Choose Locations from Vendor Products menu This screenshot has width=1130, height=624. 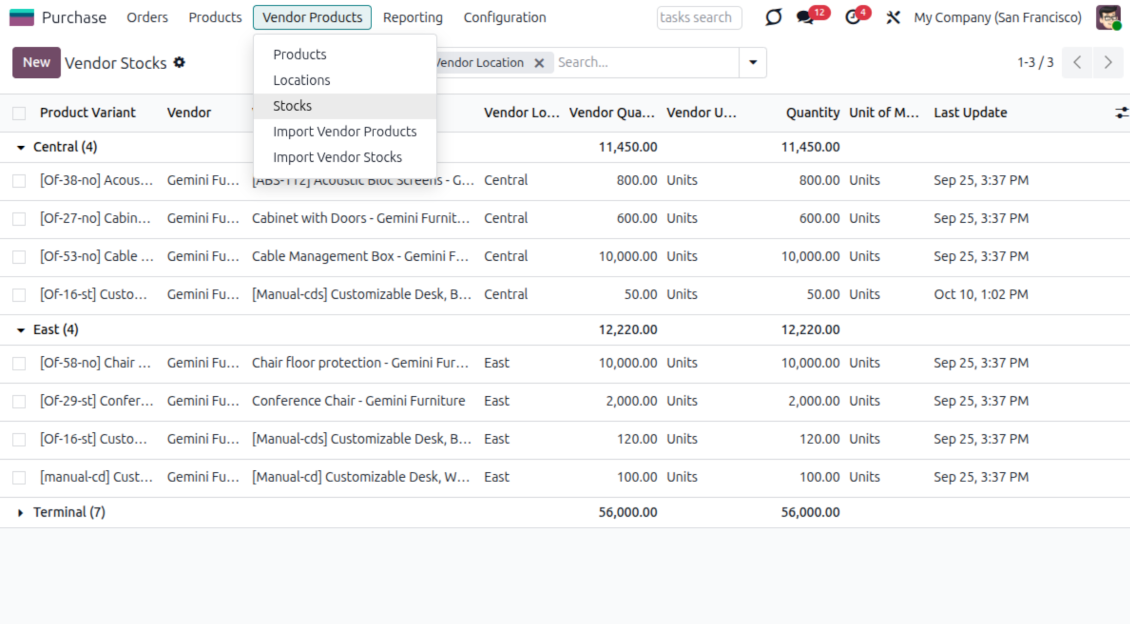click(301, 80)
